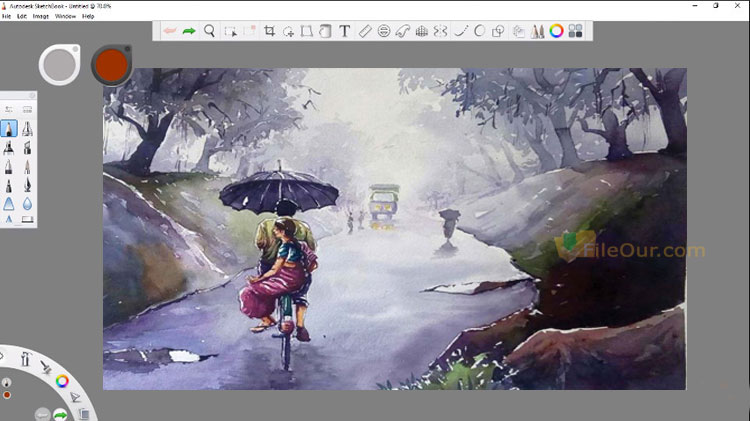Select the Marker brush in palette
The height and width of the screenshot is (421, 750).
[x=9, y=147]
